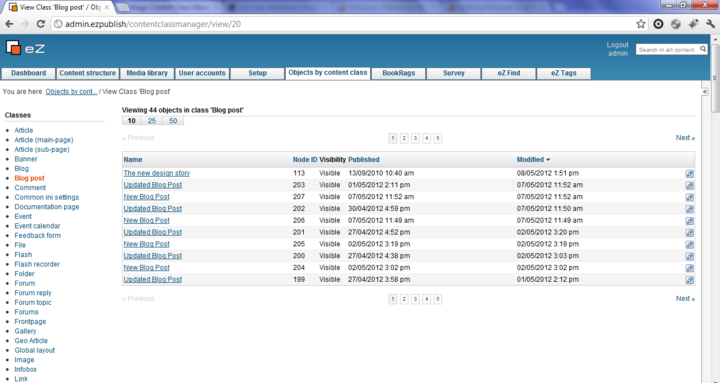Open 'Objects by cont..' breadcrumb link
720x383 pixels.
pos(71,91)
